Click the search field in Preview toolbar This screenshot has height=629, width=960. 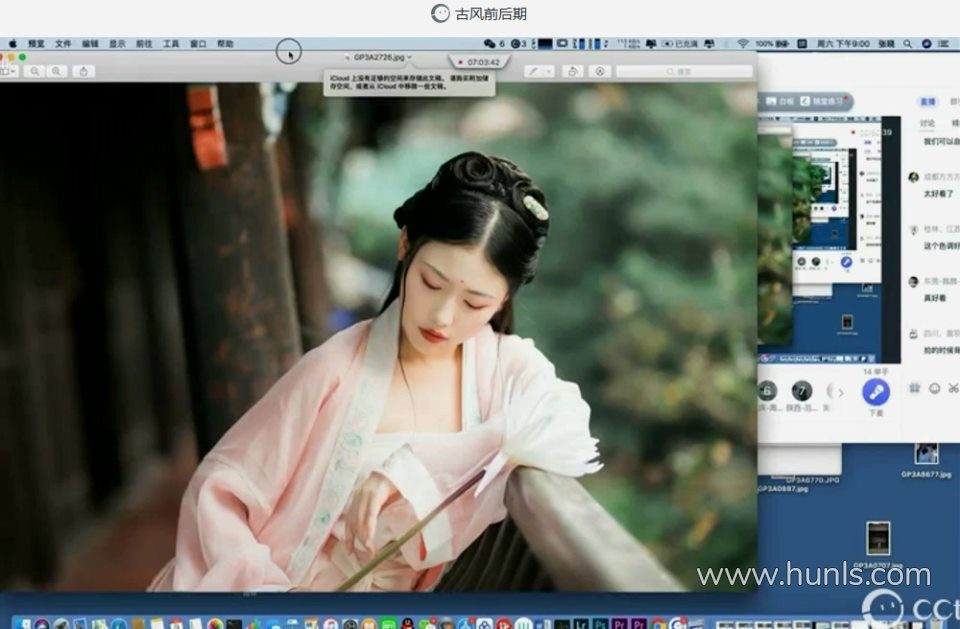[684, 72]
